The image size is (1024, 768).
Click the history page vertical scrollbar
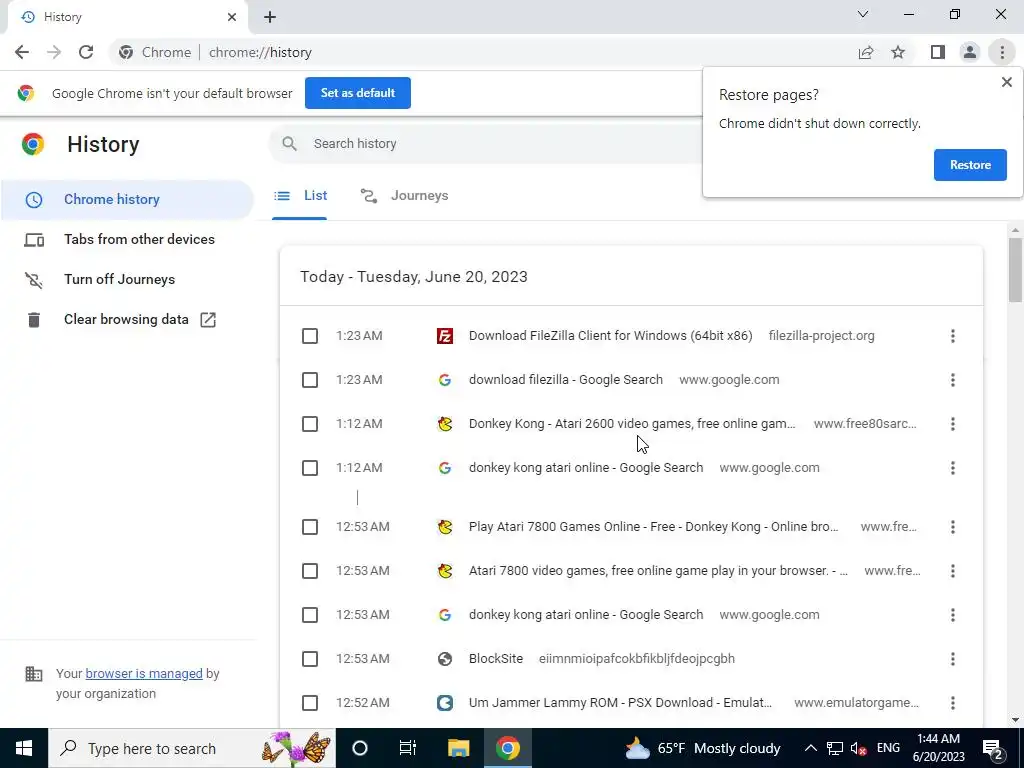pyautogui.click(x=1015, y=268)
